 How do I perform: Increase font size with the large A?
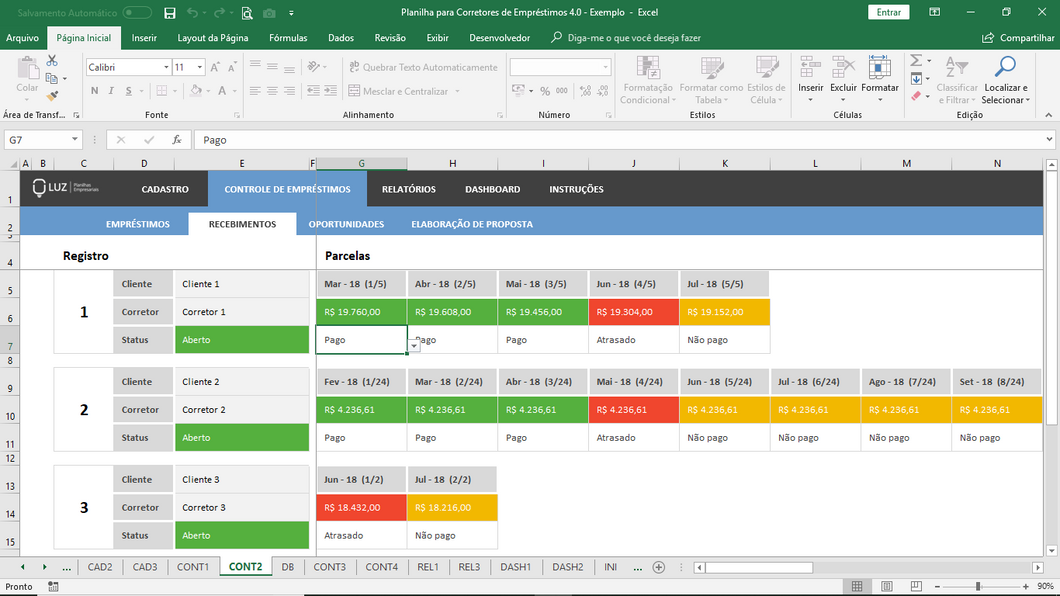point(215,67)
